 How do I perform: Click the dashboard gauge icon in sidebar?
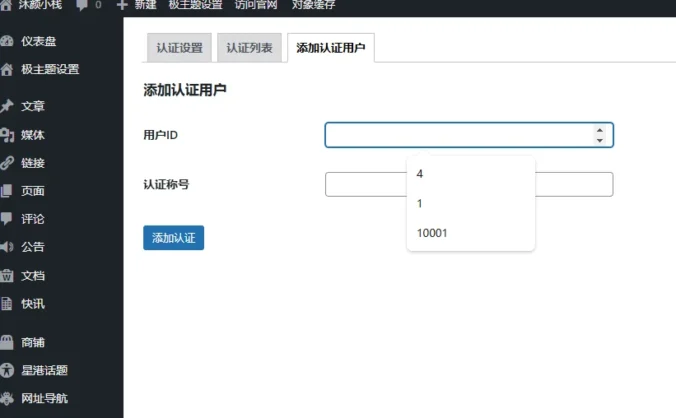point(8,42)
